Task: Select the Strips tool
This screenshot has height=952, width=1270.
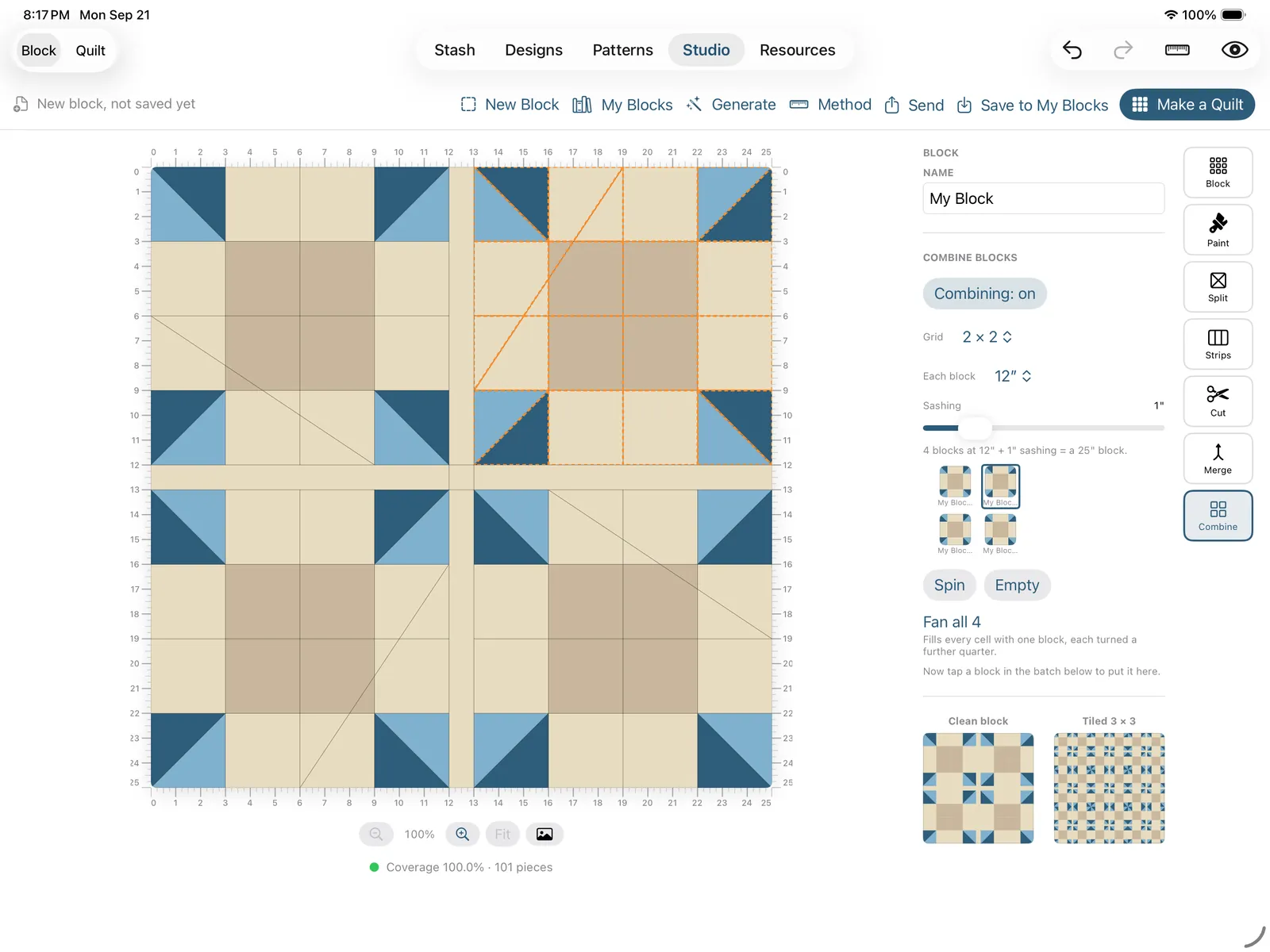Action: tap(1218, 344)
